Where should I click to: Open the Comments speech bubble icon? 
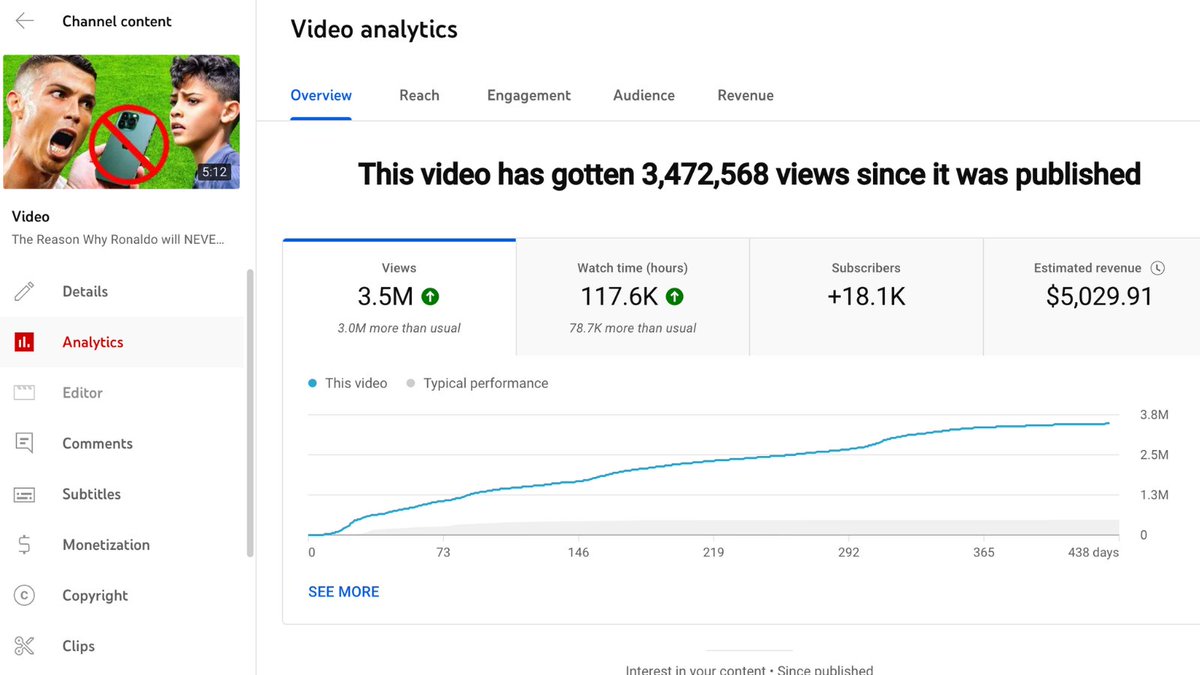[25, 443]
